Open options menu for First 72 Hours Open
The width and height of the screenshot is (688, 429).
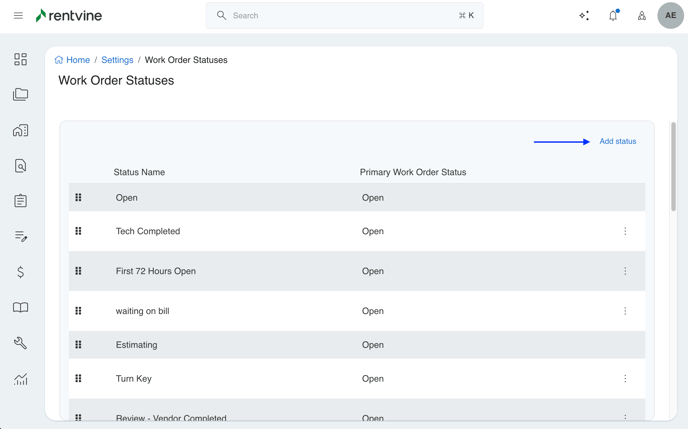625,271
